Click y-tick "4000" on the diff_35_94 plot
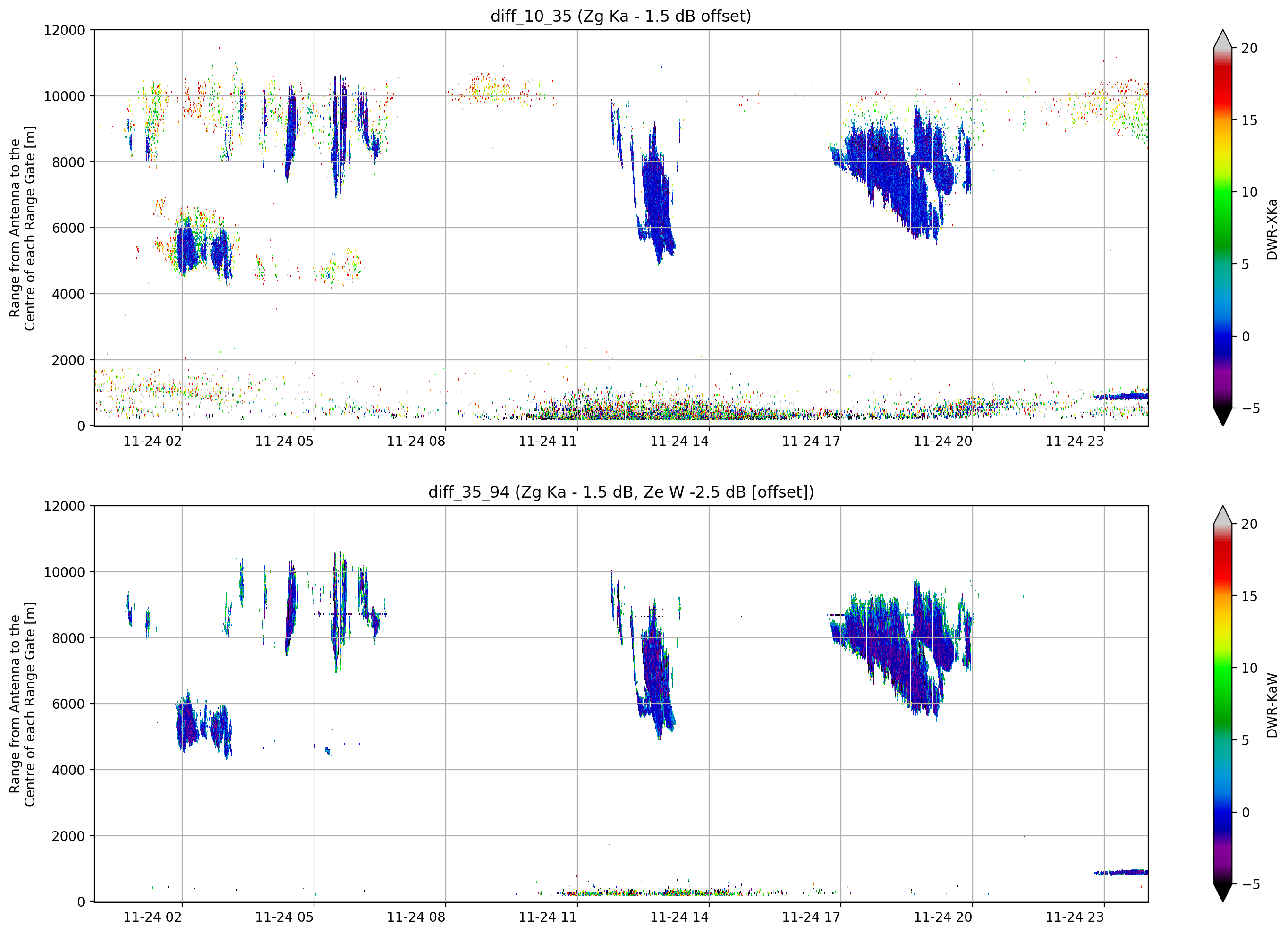Image resolution: width=1288 pixels, height=934 pixels. tap(68, 770)
